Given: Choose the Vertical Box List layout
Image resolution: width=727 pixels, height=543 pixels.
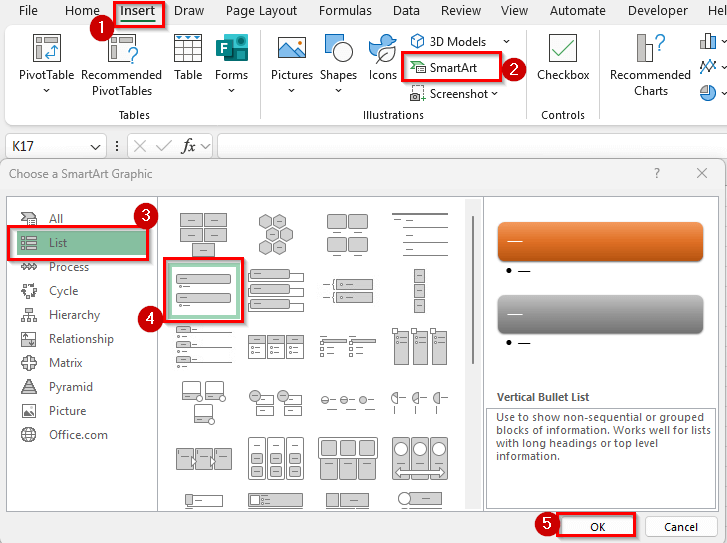Looking at the screenshot, I should [x=276, y=290].
